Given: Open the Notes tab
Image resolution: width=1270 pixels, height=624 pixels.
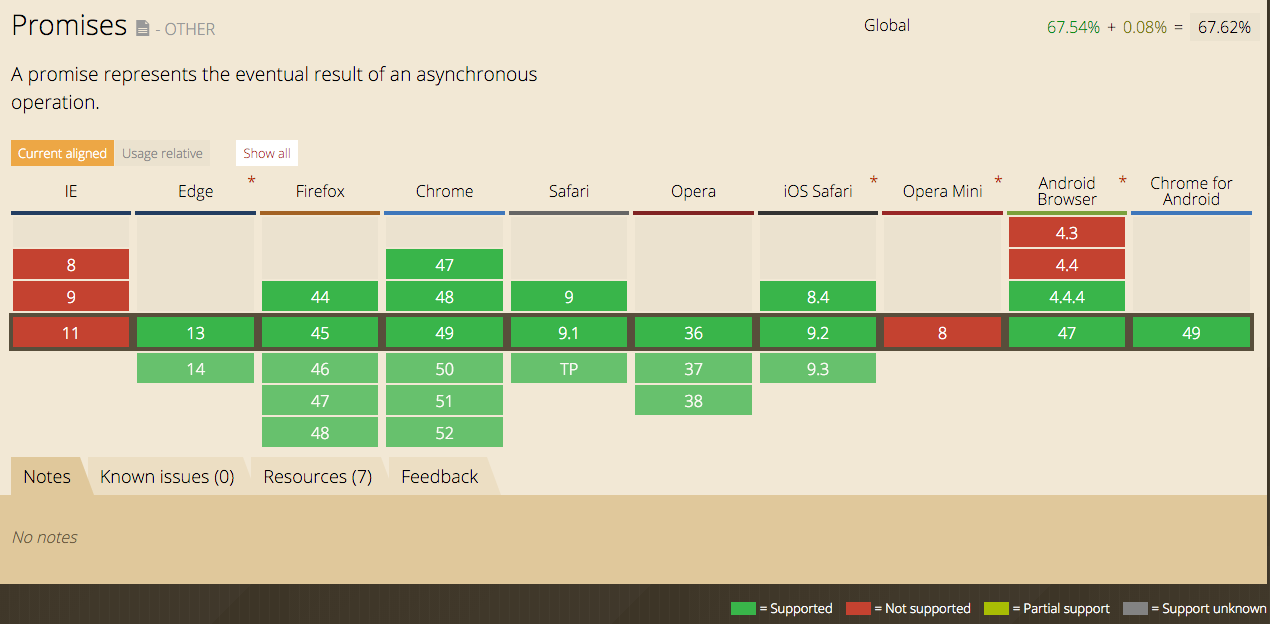Looking at the screenshot, I should click(x=47, y=476).
